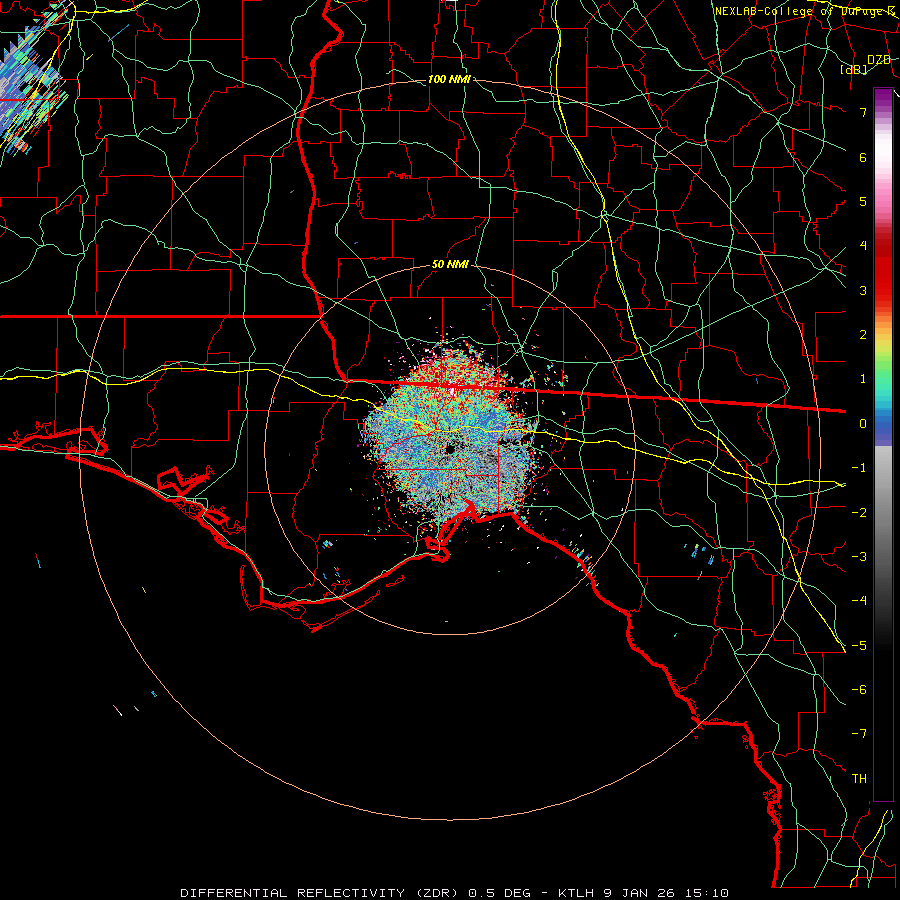
Task: Click the 5 tick label on the color scale
Action: (863, 201)
